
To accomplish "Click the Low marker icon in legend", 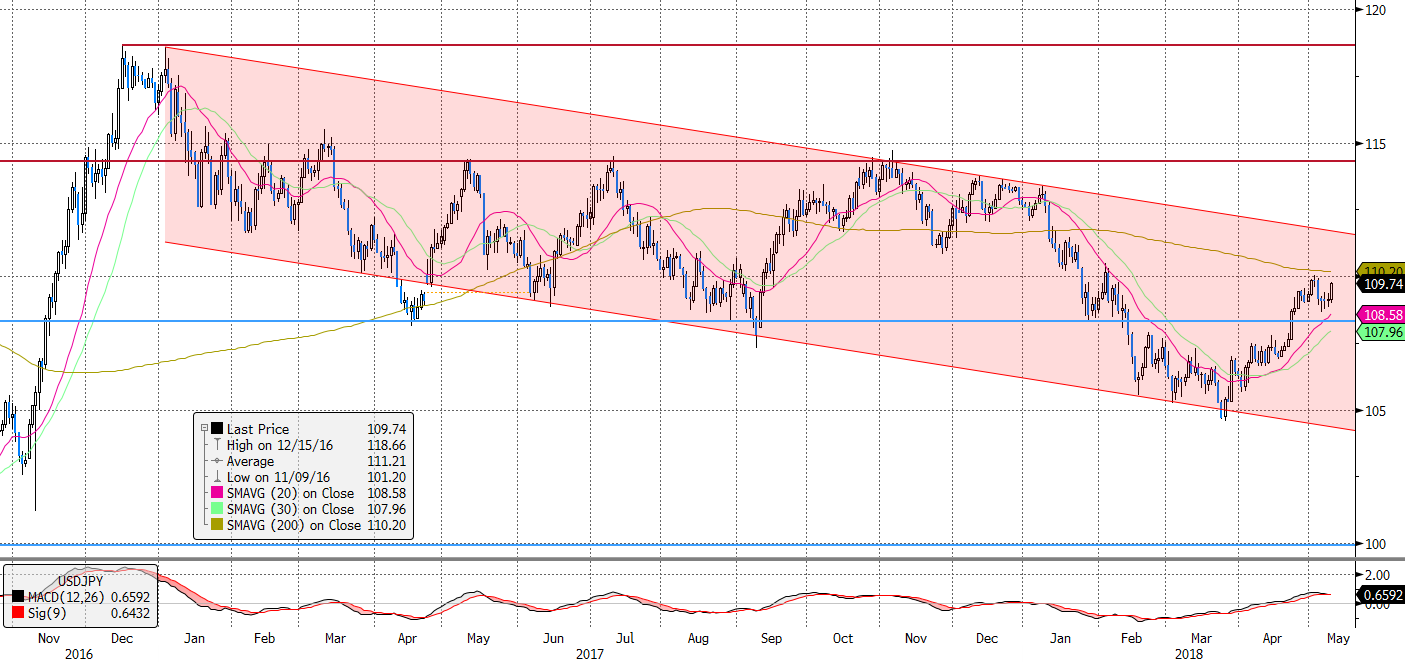I will (x=217, y=477).
